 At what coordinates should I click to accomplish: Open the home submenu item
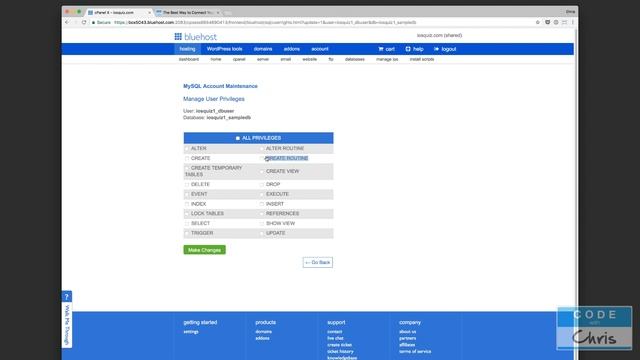click(x=216, y=60)
